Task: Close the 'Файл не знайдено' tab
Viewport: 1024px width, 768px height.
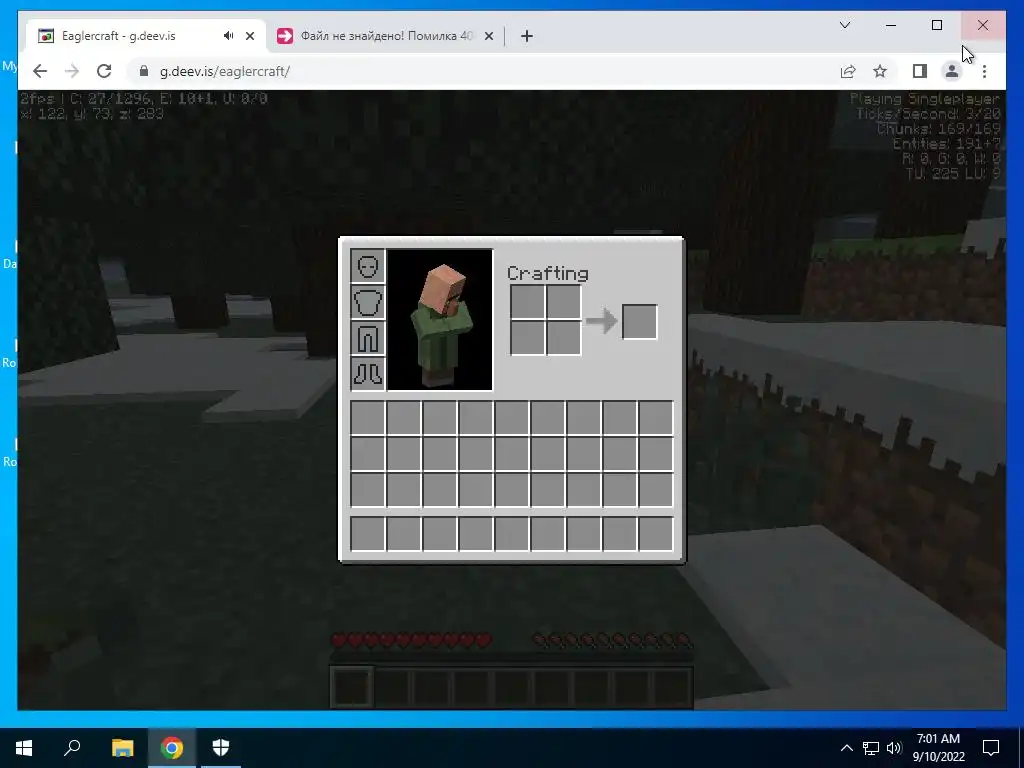Action: [488, 36]
